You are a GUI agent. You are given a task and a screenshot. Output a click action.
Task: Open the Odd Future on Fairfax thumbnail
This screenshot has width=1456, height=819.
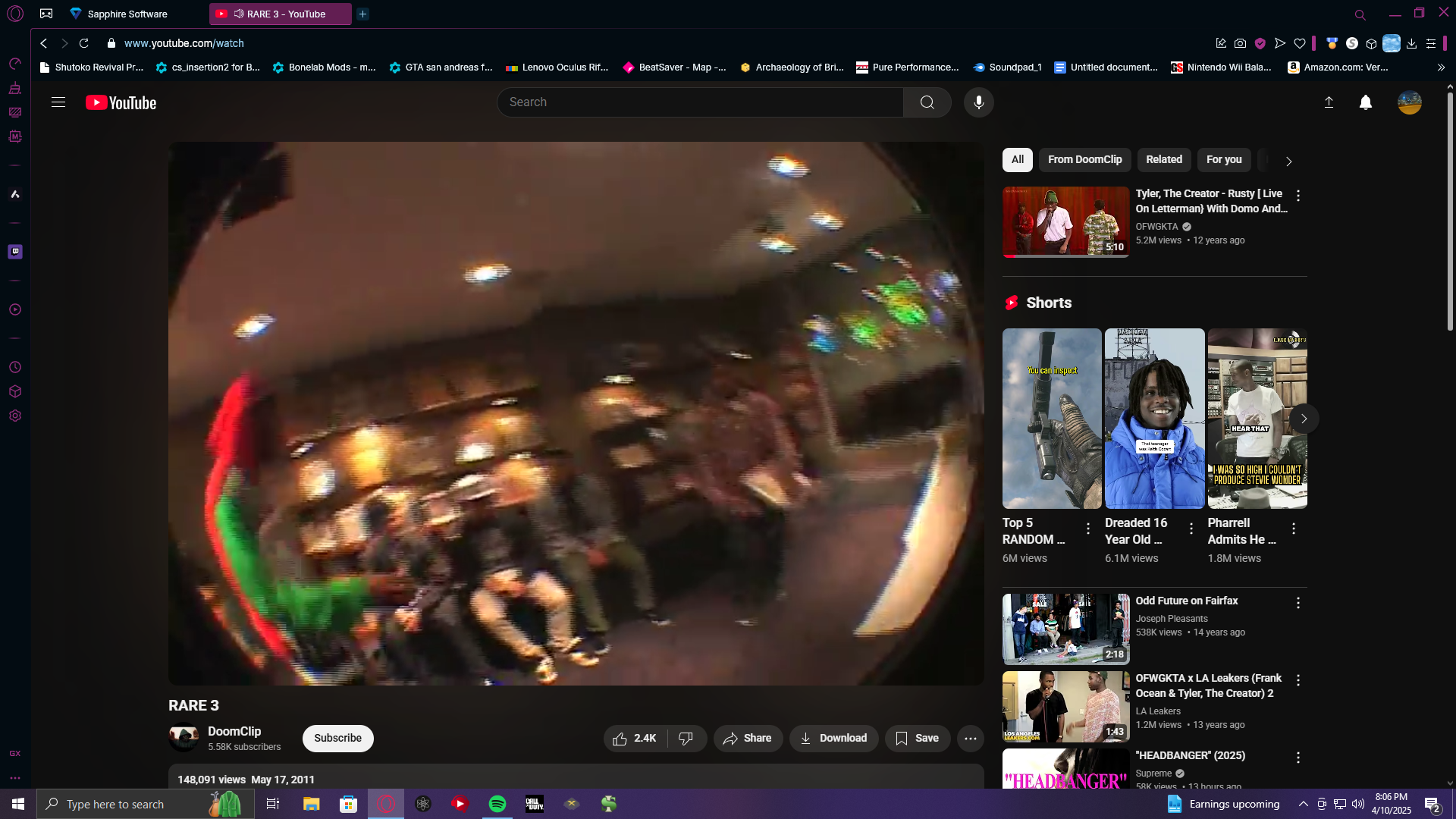1065,629
